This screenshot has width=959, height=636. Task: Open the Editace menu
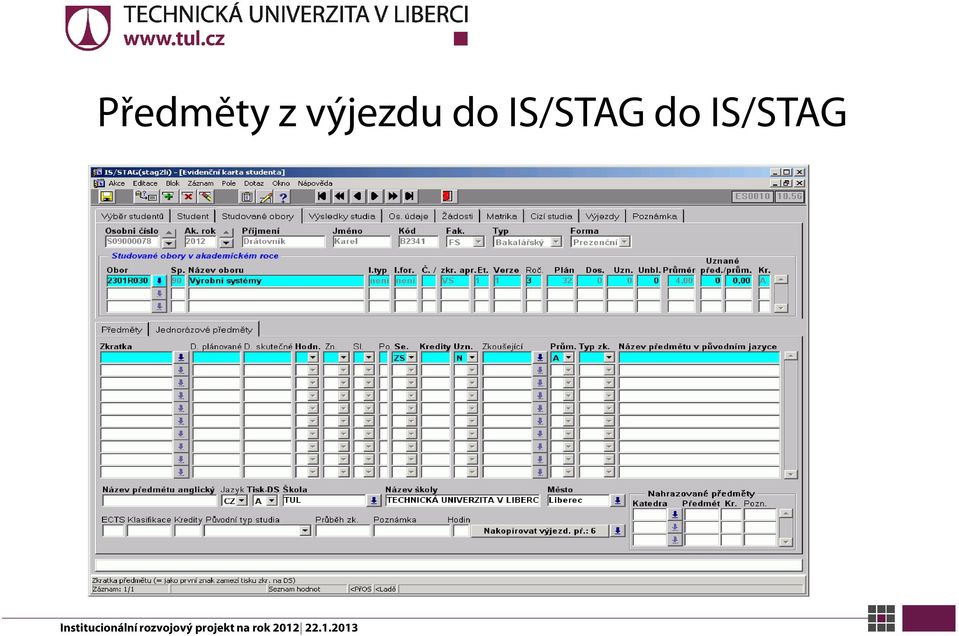point(145,183)
